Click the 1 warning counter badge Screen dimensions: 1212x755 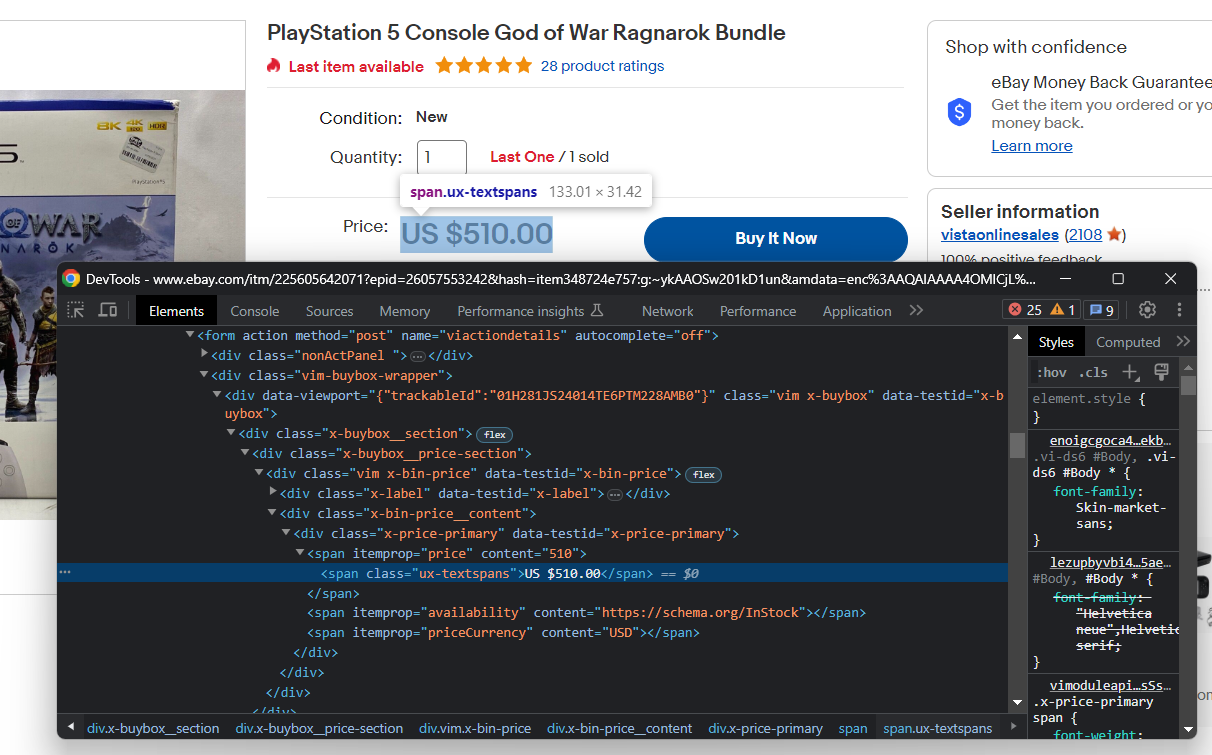click(1063, 310)
